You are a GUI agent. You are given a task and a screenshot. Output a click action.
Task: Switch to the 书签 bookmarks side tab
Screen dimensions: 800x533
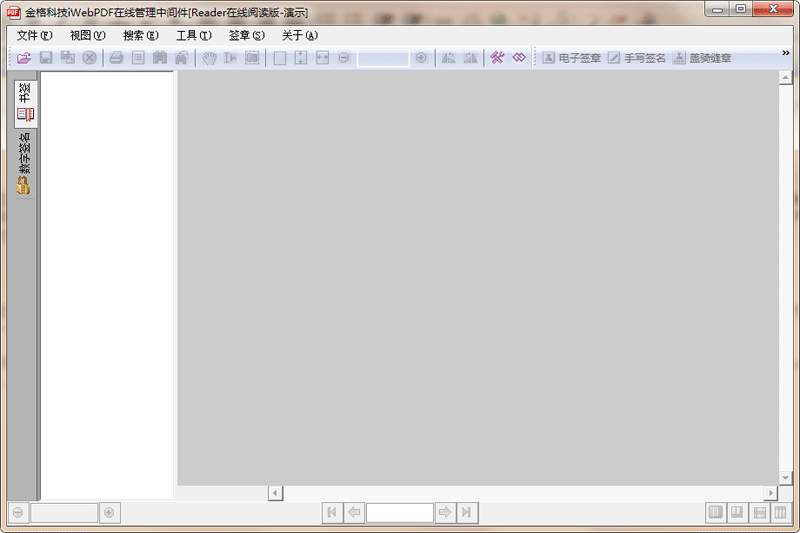25,104
